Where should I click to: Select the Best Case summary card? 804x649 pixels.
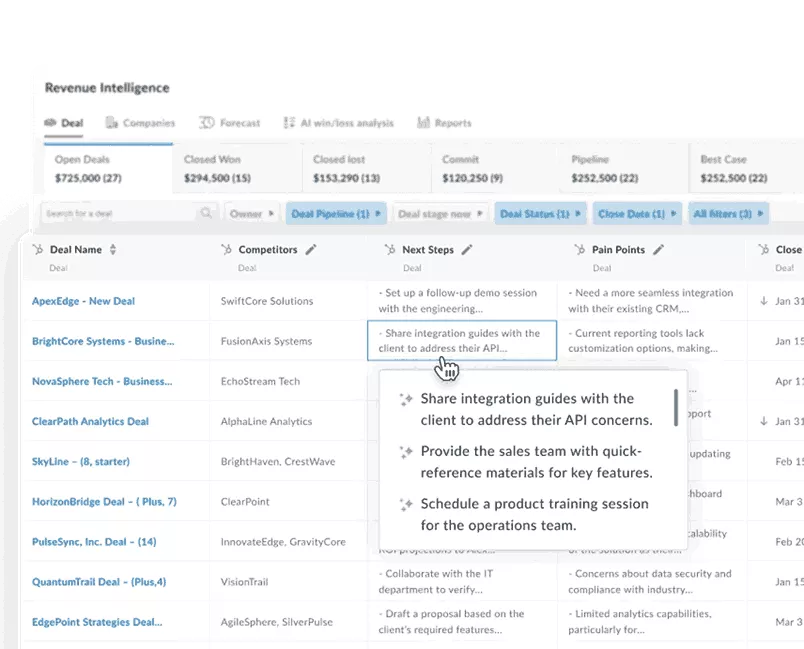[747, 169]
